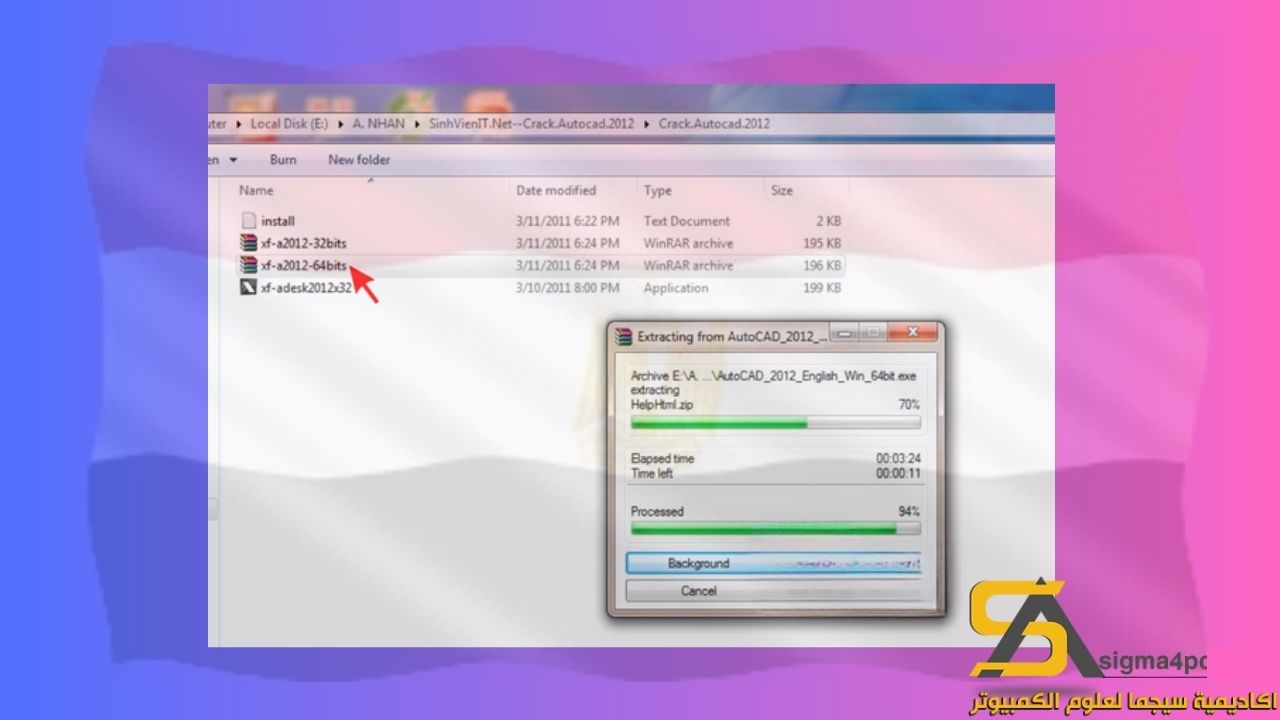Click xf-adesk2012x32 file name
1280x720 pixels.
[x=306, y=288]
